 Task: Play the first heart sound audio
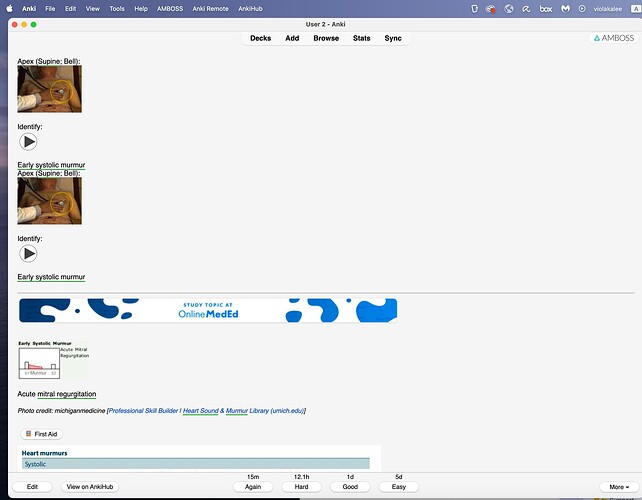pos(29,142)
